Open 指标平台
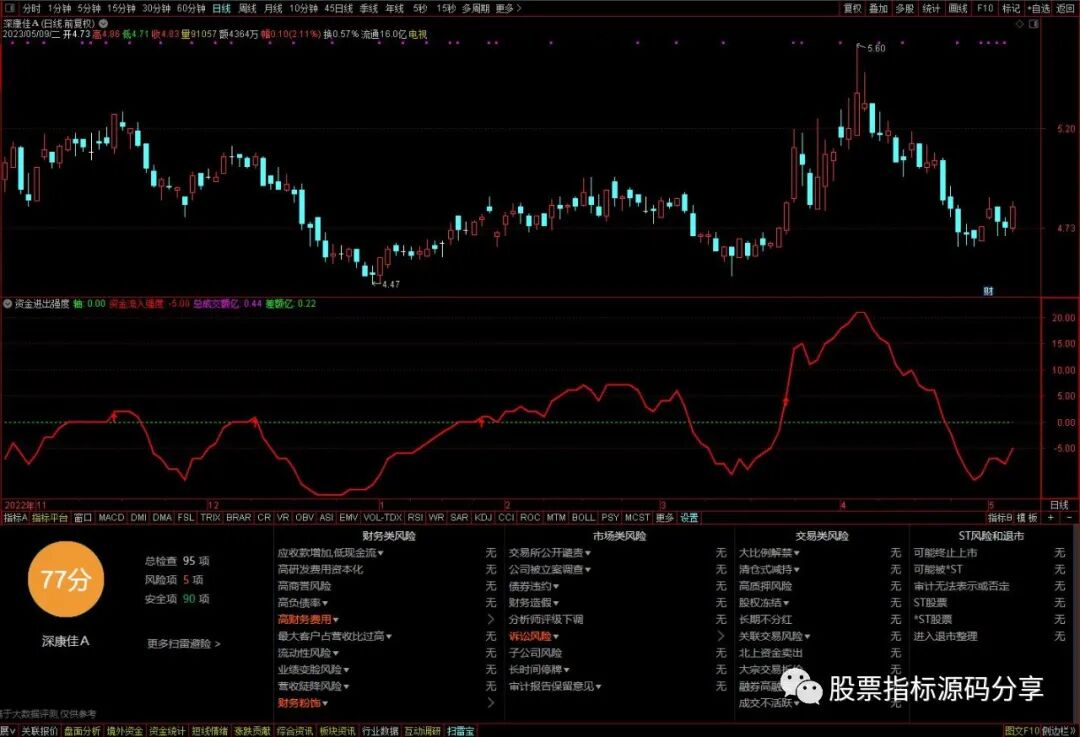Image resolution: width=1080 pixels, height=737 pixels. [50, 517]
